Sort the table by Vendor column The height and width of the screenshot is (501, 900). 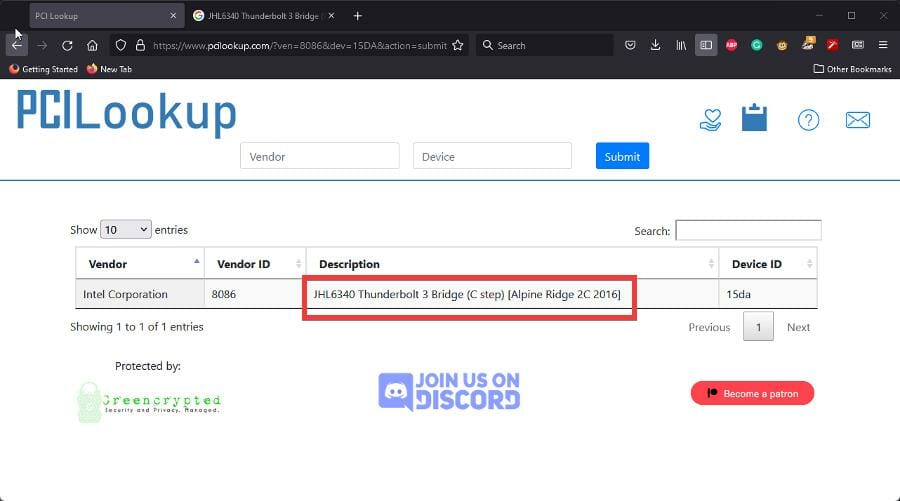pyautogui.click(x=140, y=264)
